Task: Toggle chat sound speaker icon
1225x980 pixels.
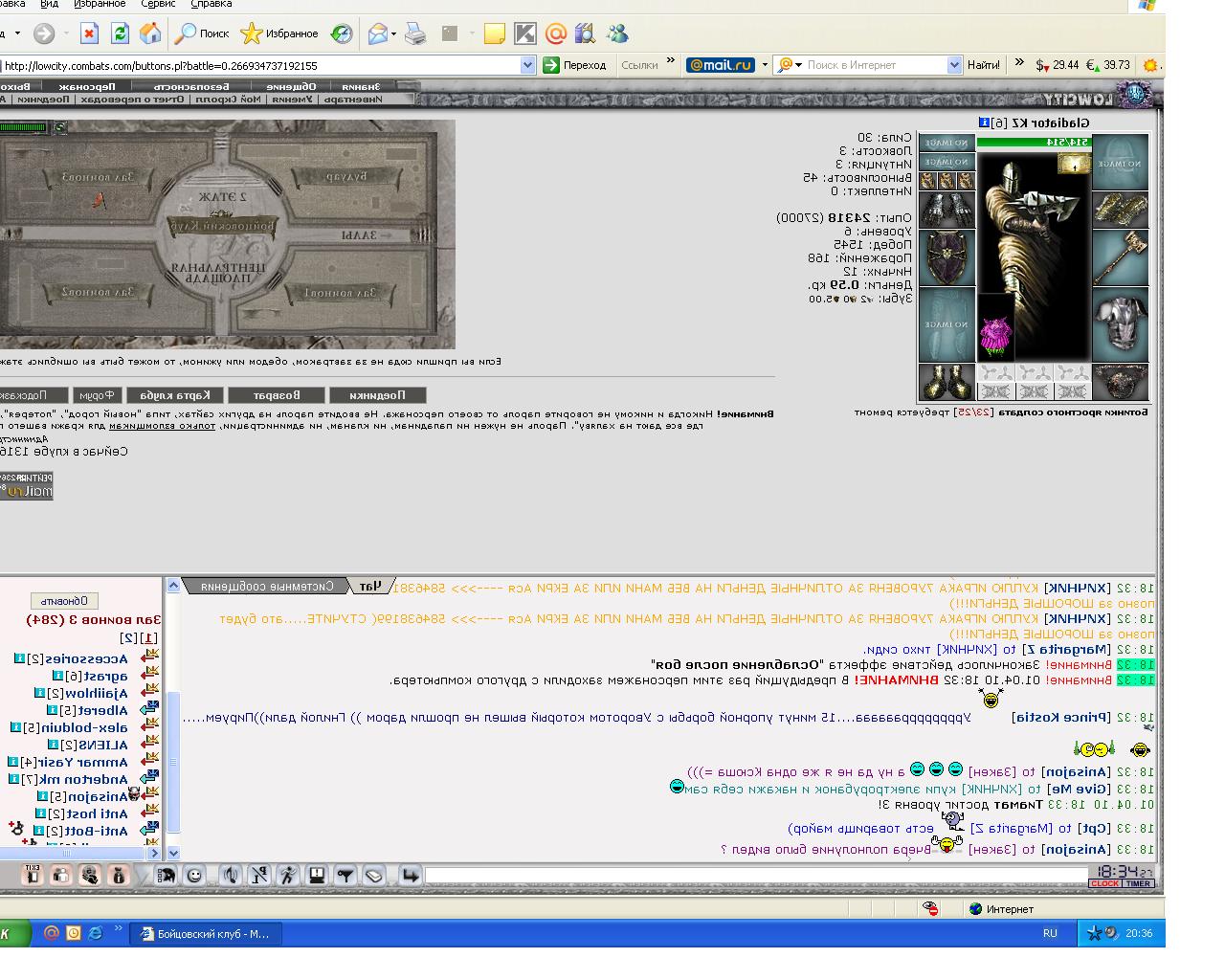Action: point(231,875)
